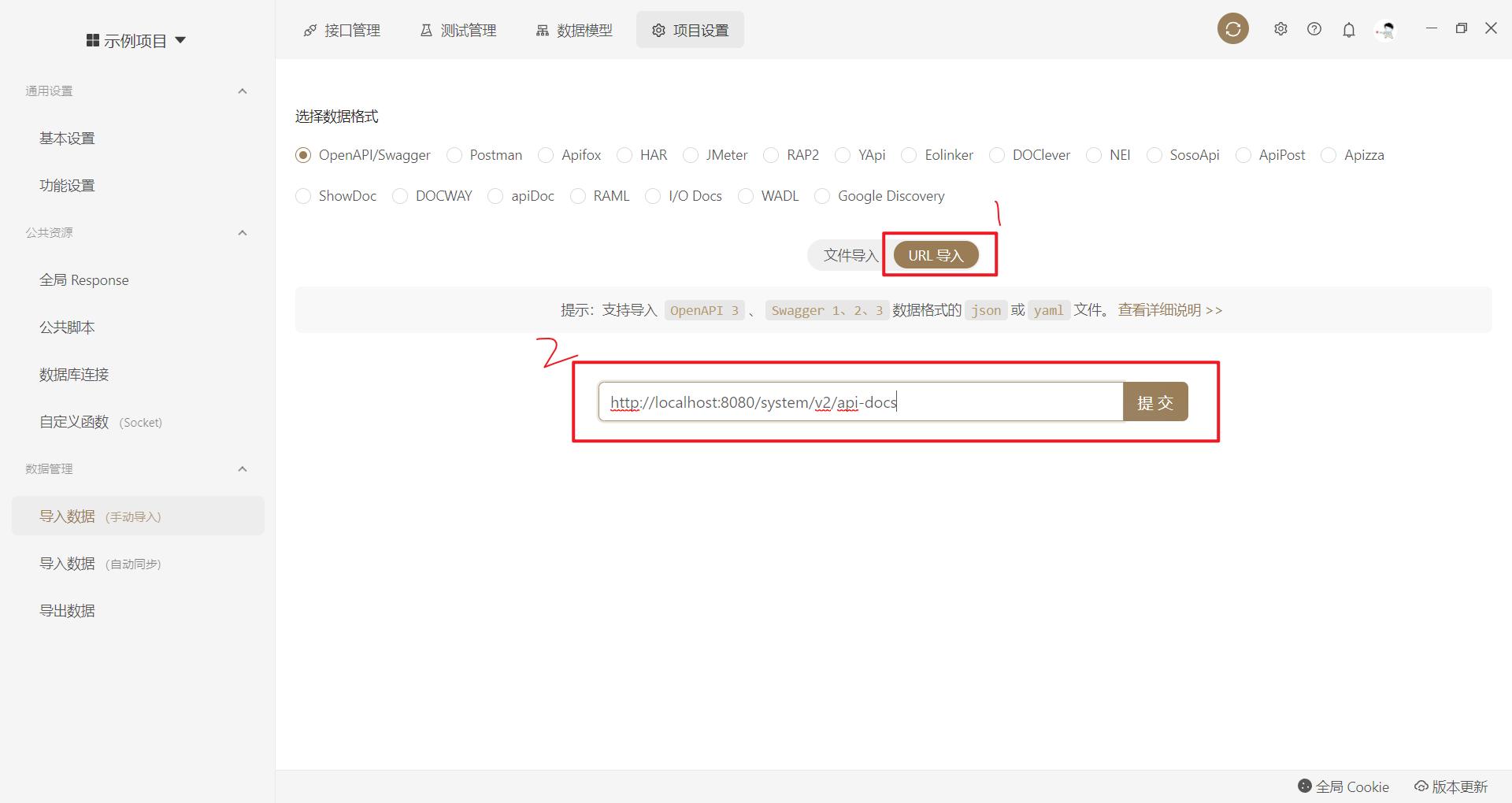The height and width of the screenshot is (803, 1512).
Task: Click the project grid icon beside 示例项目
Action: (93, 40)
